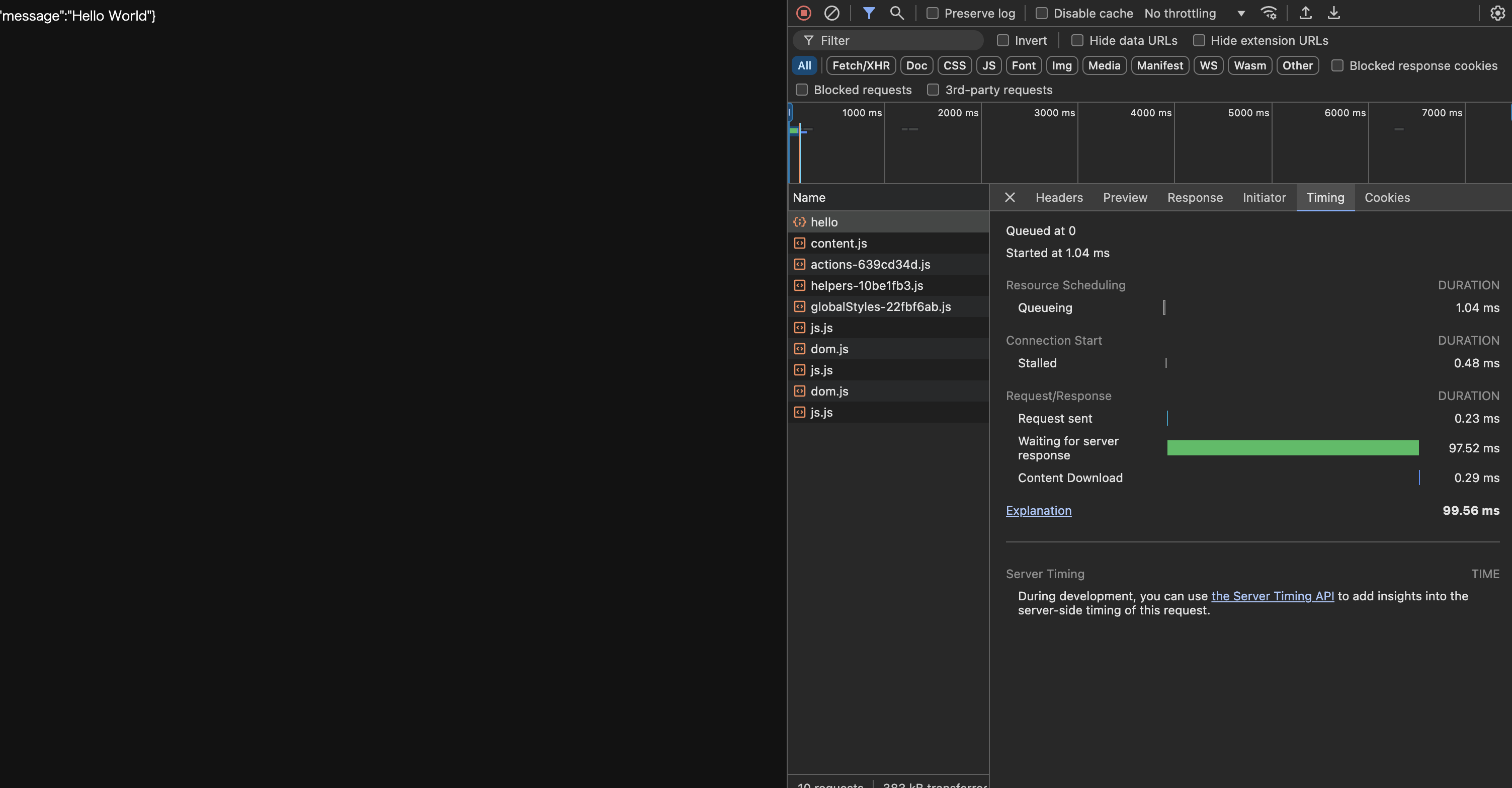Click the search magnifier icon
This screenshot has width=1512, height=788.
click(x=896, y=13)
